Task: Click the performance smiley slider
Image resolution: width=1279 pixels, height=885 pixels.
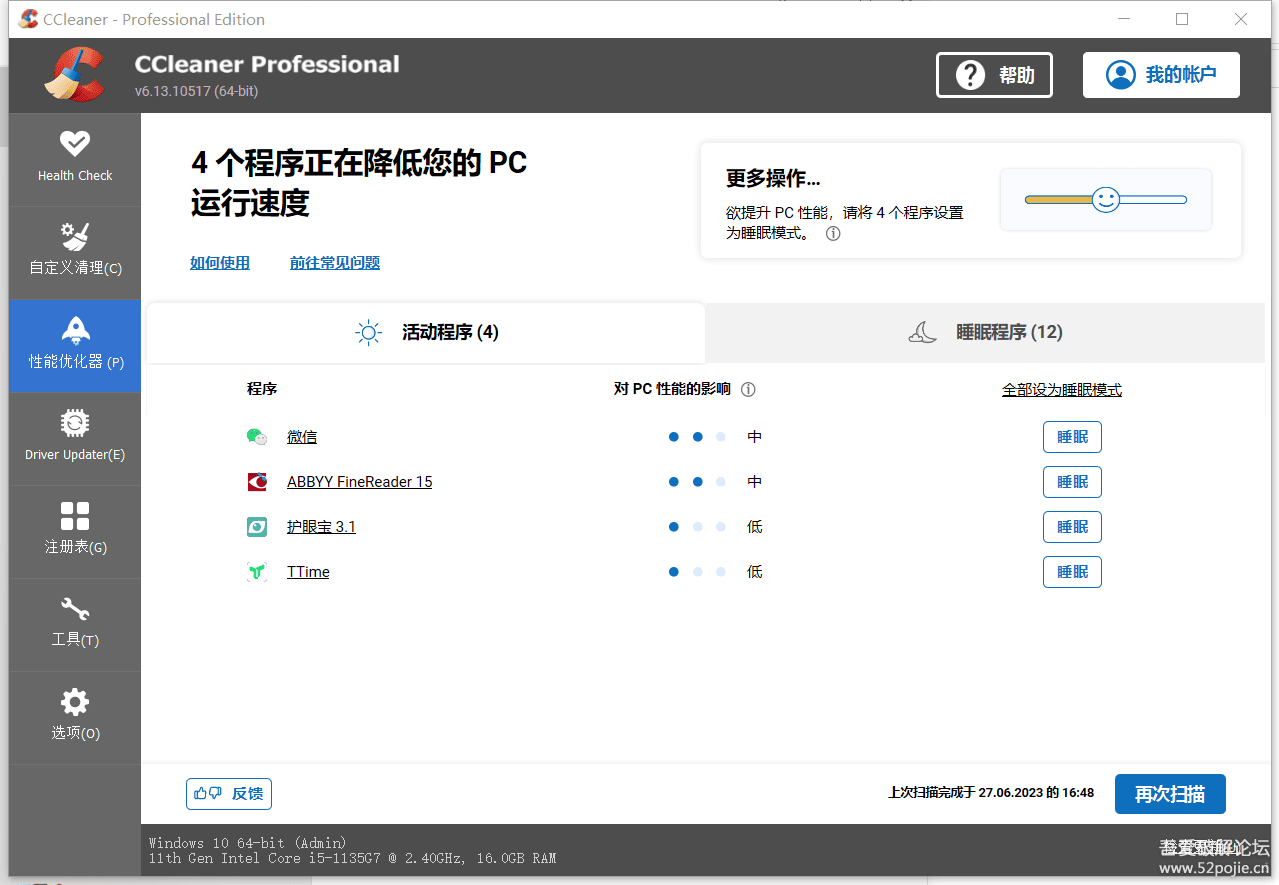Action: 1105,200
